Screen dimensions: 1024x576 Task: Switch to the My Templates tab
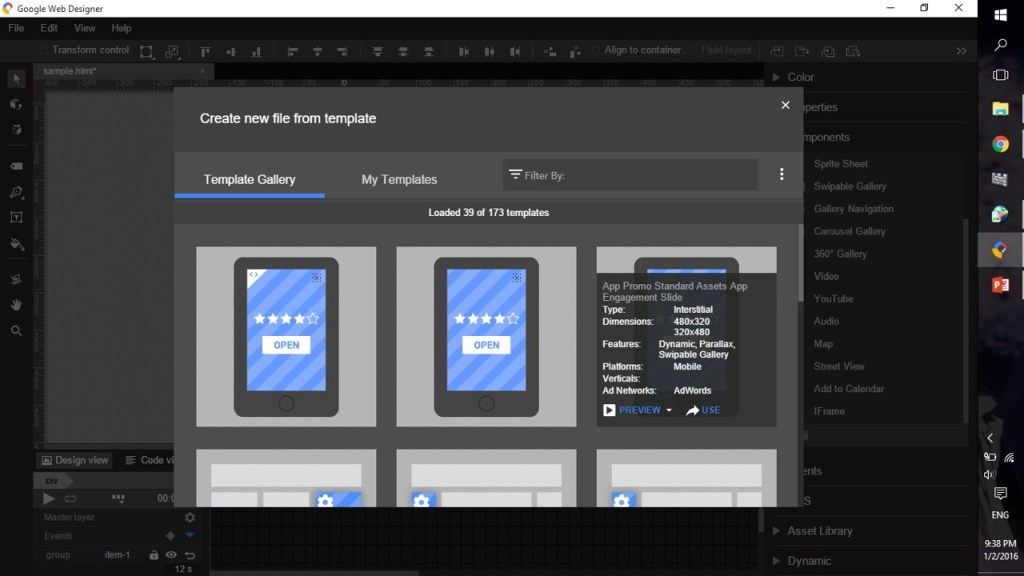399,179
